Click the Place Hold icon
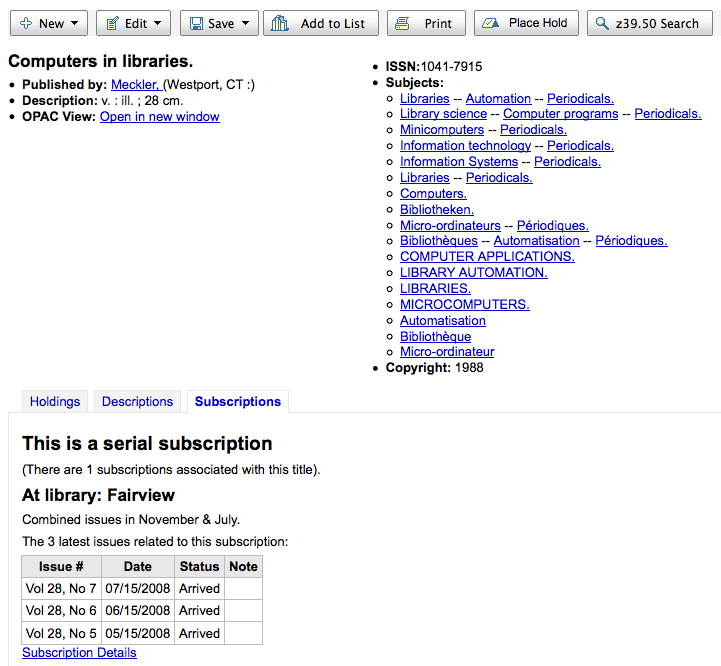Viewport: 721px width, 666px height. [x=490, y=23]
